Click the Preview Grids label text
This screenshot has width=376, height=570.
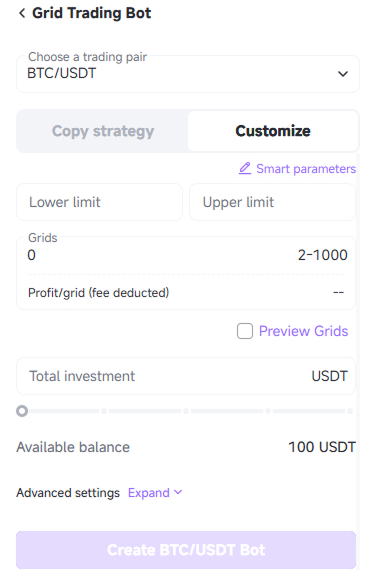pos(303,331)
